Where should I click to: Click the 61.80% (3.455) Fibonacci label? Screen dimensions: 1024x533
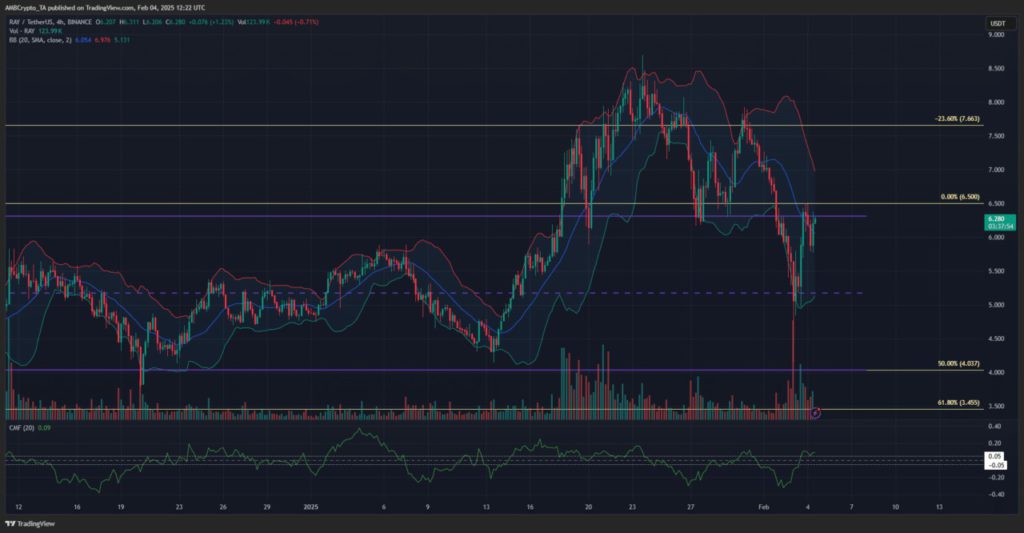coord(958,403)
